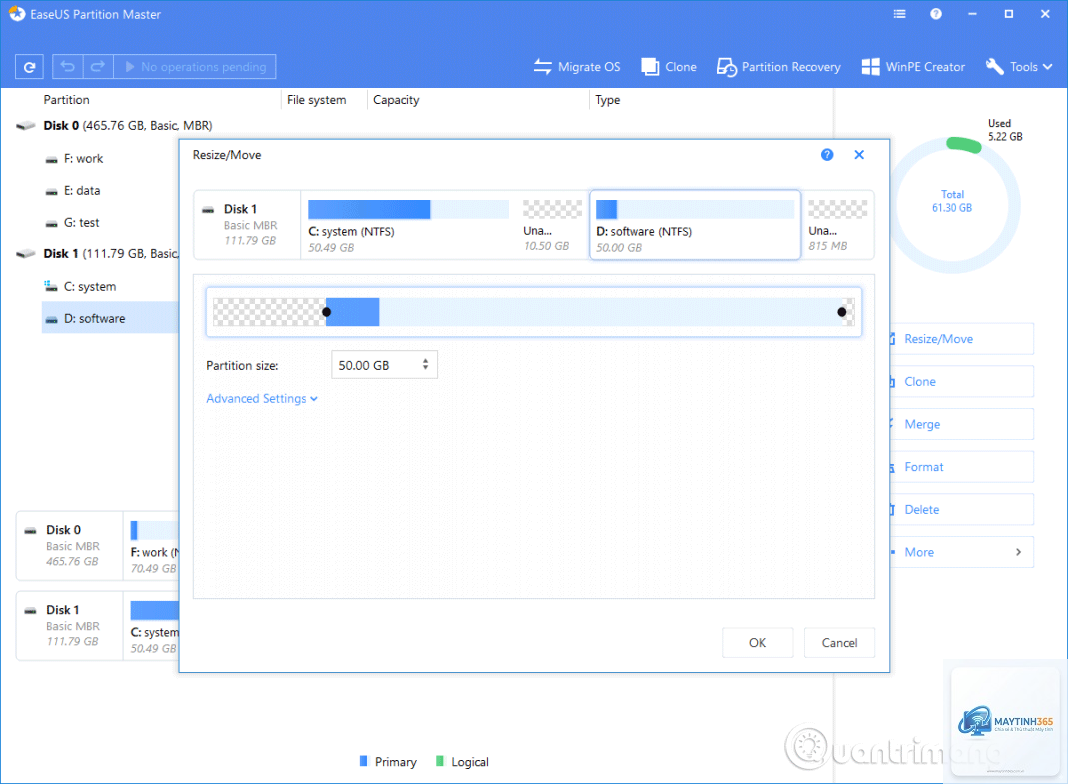Click the help icon in title bar

936,14
